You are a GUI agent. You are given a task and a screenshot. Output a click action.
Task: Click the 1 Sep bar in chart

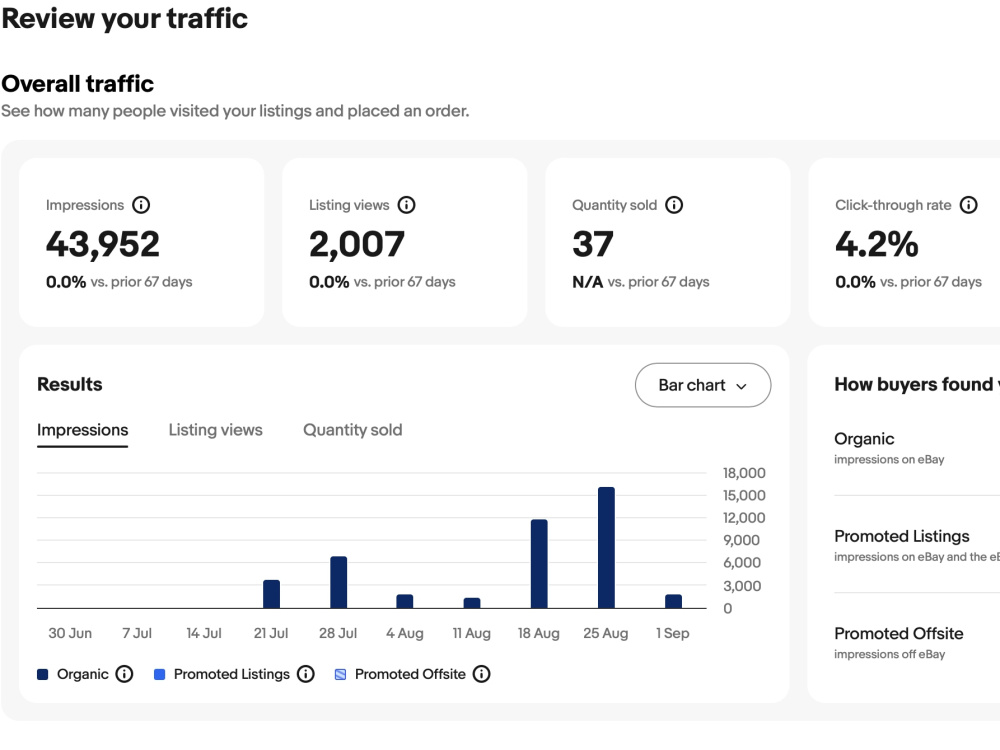(x=673, y=601)
